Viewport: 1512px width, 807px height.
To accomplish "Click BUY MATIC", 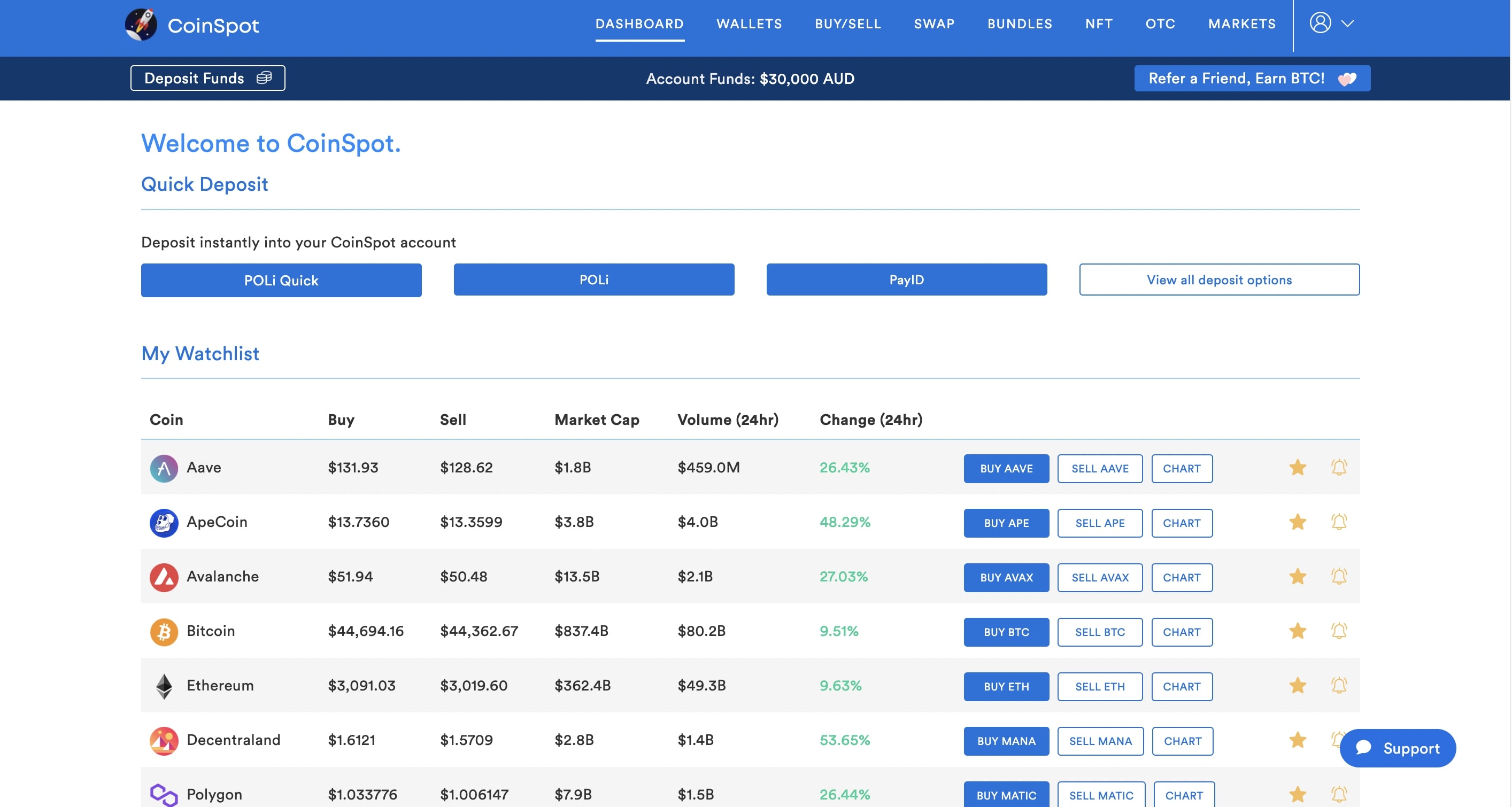I will (1006, 795).
